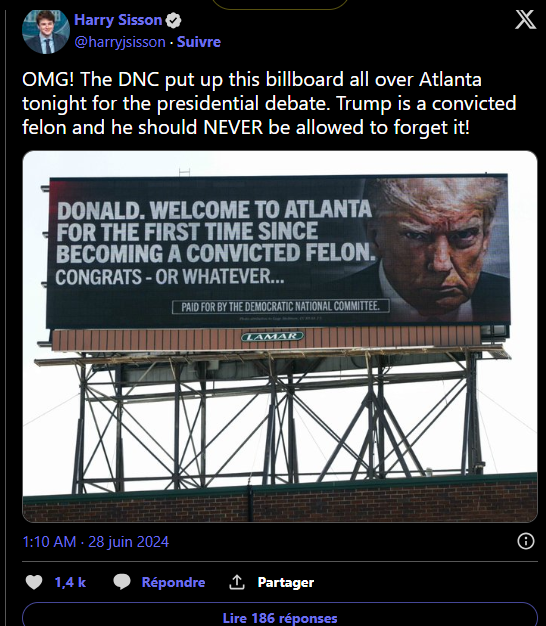Like the tweet with the heart icon
This screenshot has height=626, width=546.
pyautogui.click(x=34, y=582)
